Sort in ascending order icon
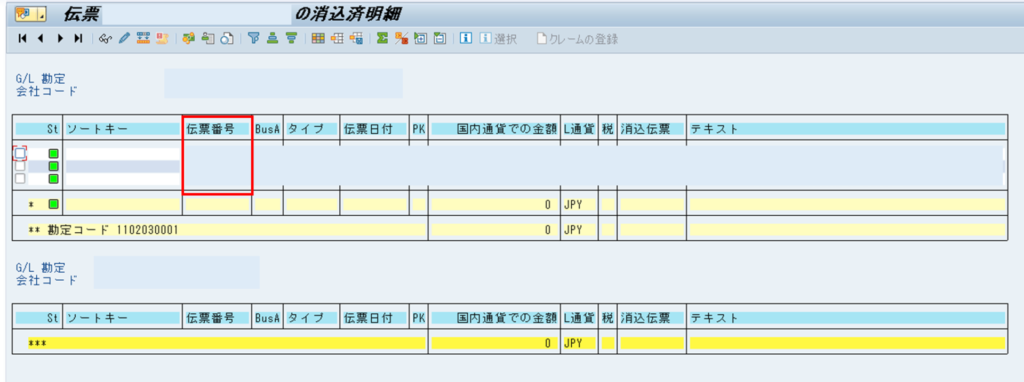 tap(272, 39)
